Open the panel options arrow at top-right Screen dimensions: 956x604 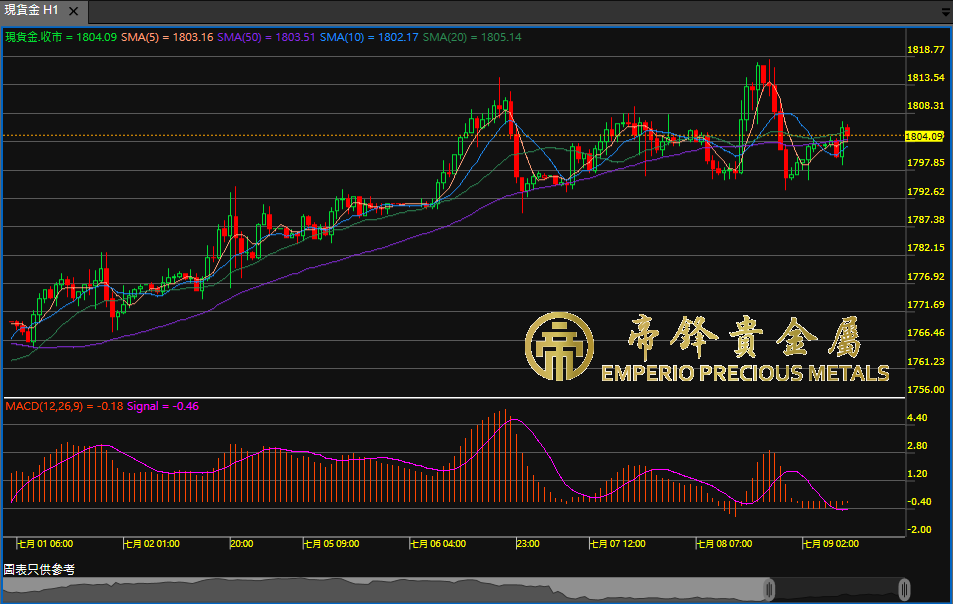click(945, 11)
